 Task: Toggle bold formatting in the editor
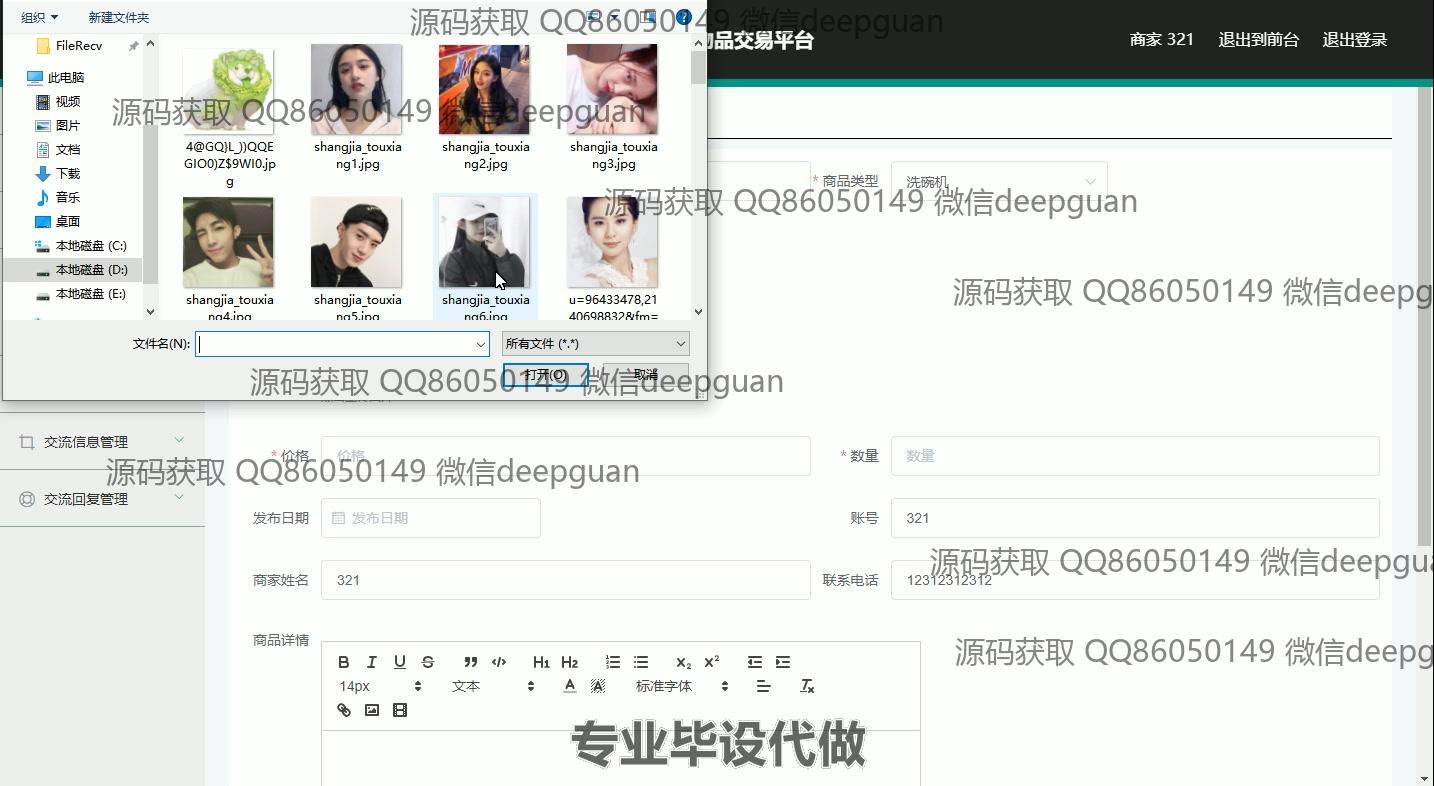tap(344, 662)
